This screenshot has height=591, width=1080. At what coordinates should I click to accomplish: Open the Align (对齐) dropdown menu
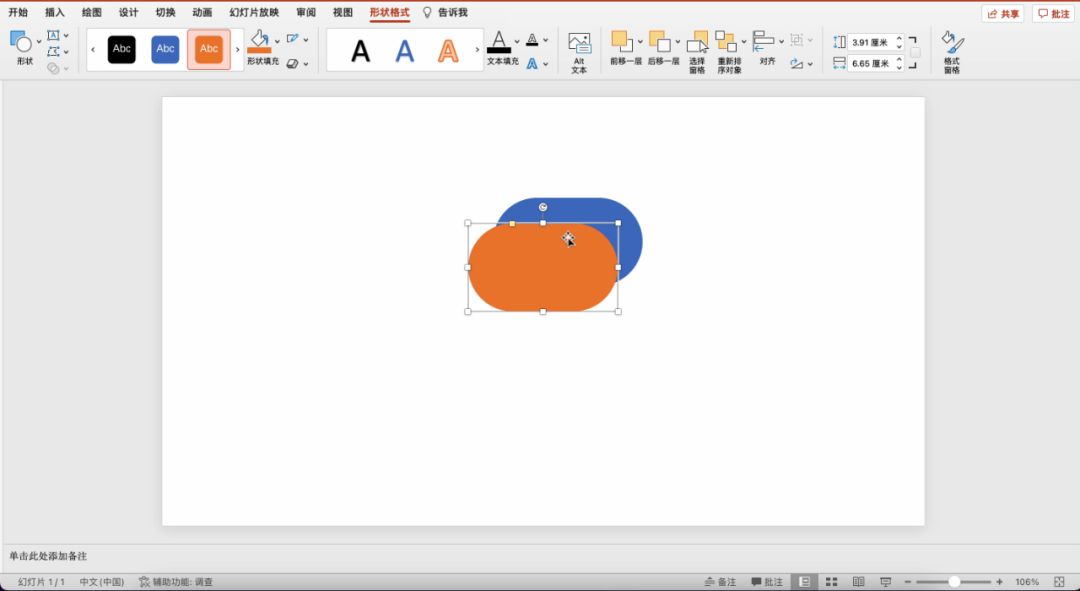pyautogui.click(x=780, y=41)
